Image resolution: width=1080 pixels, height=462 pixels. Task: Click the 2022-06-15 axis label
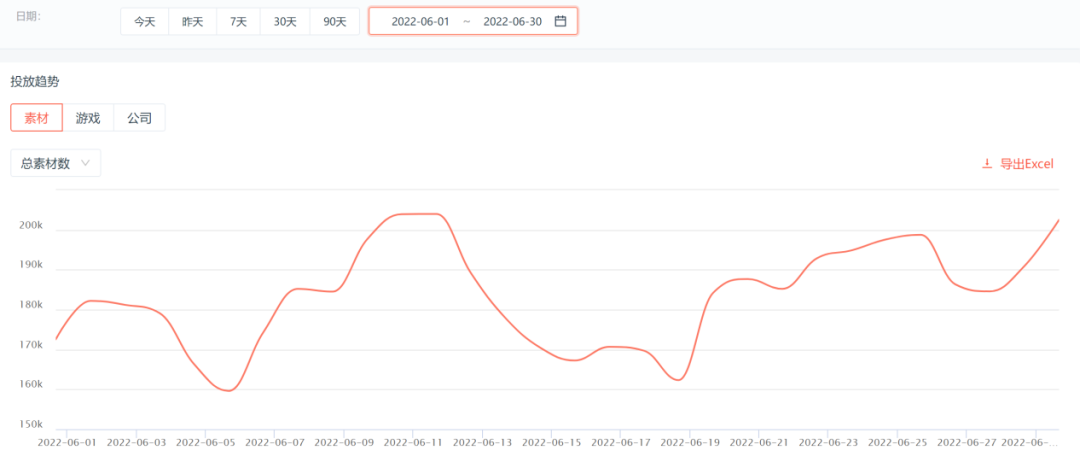click(x=550, y=442)
